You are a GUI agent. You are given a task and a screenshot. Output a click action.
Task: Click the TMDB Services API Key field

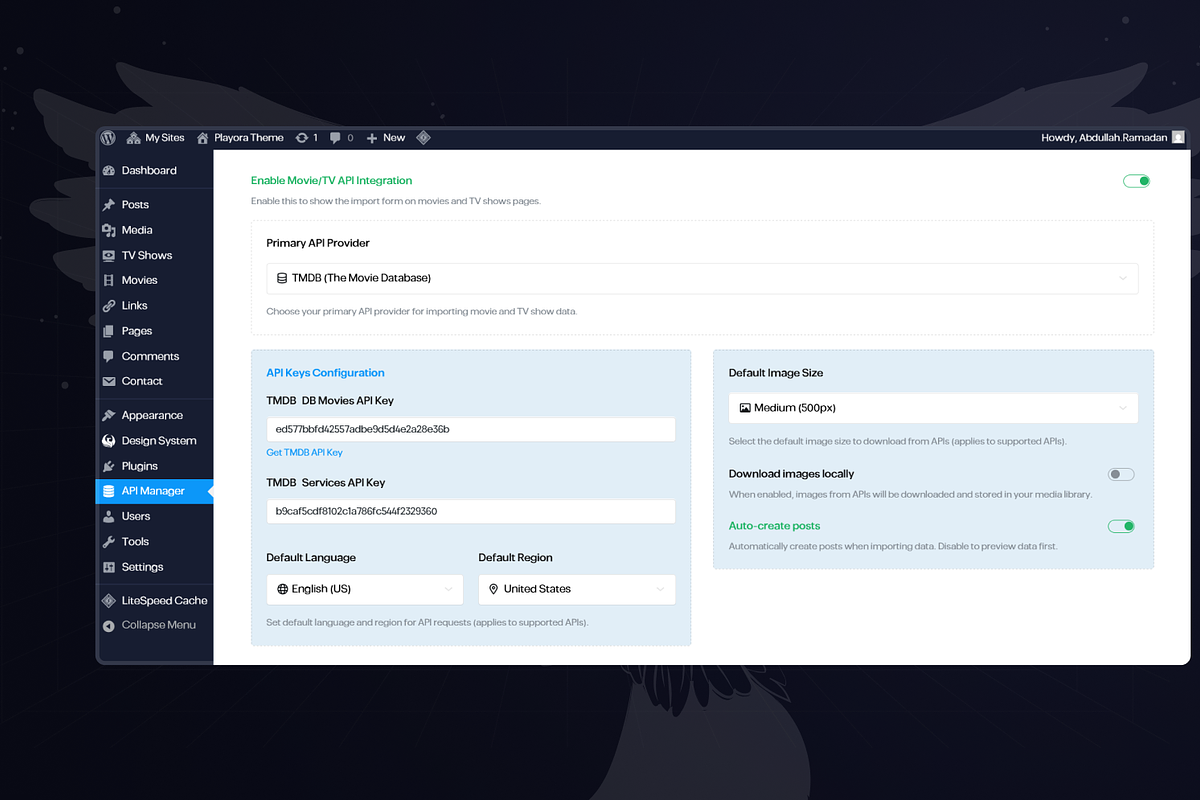point(471,511)
